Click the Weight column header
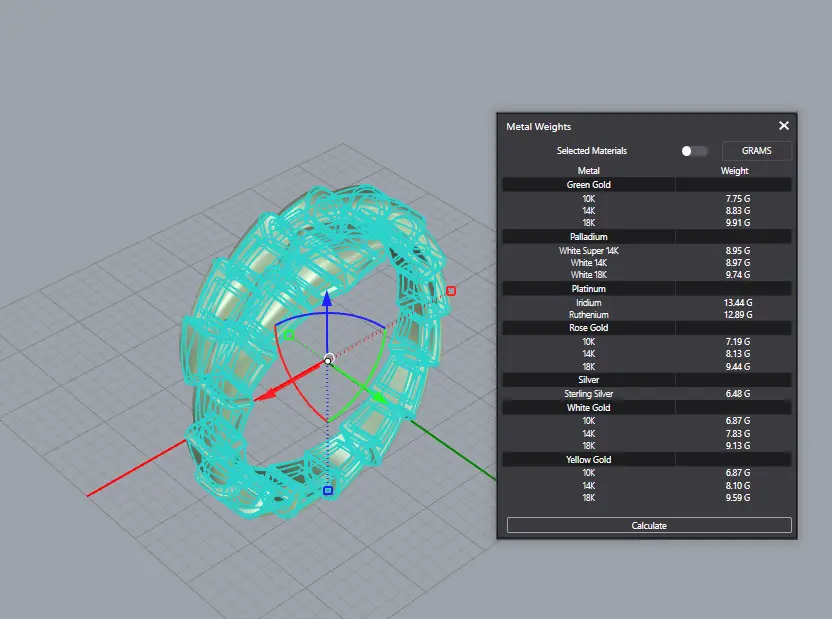Image resolution: width=832 pixels, height=619 pixels. point(734,171)
